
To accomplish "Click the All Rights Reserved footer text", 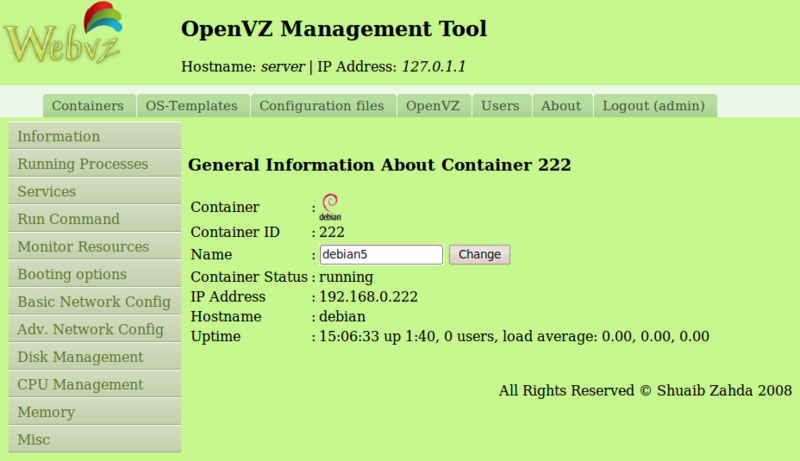I will [x=645, y=390].
